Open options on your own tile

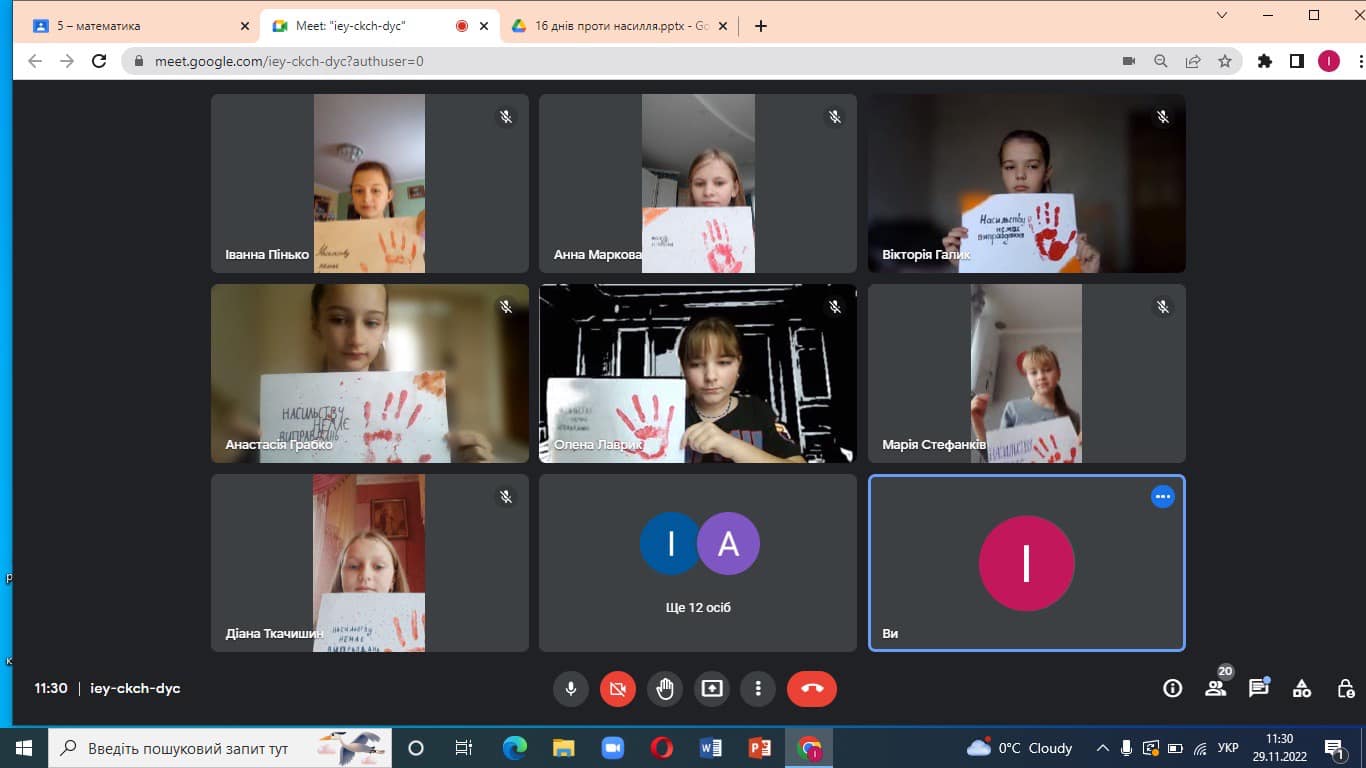click(x=1162, y=496)
